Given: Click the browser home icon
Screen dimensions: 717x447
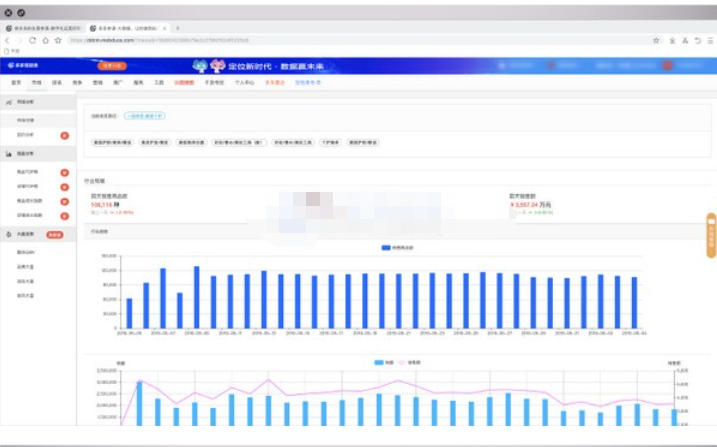Looking at the screenshot, I should click(45, 41).
